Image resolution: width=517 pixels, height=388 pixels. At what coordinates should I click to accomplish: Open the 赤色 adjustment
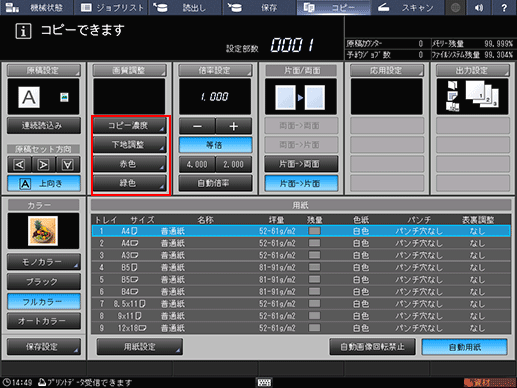[x=129, y=164]
